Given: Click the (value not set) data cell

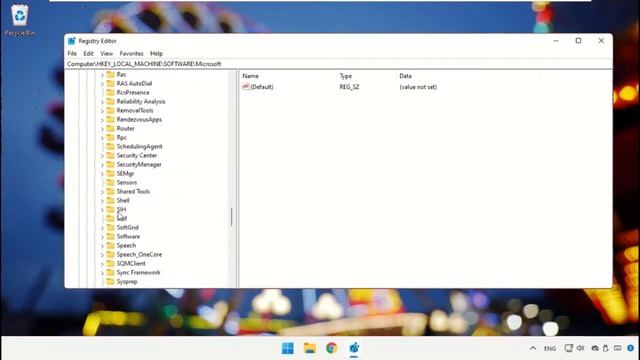Looking at the screenshot, I should (x=418, y=87).
